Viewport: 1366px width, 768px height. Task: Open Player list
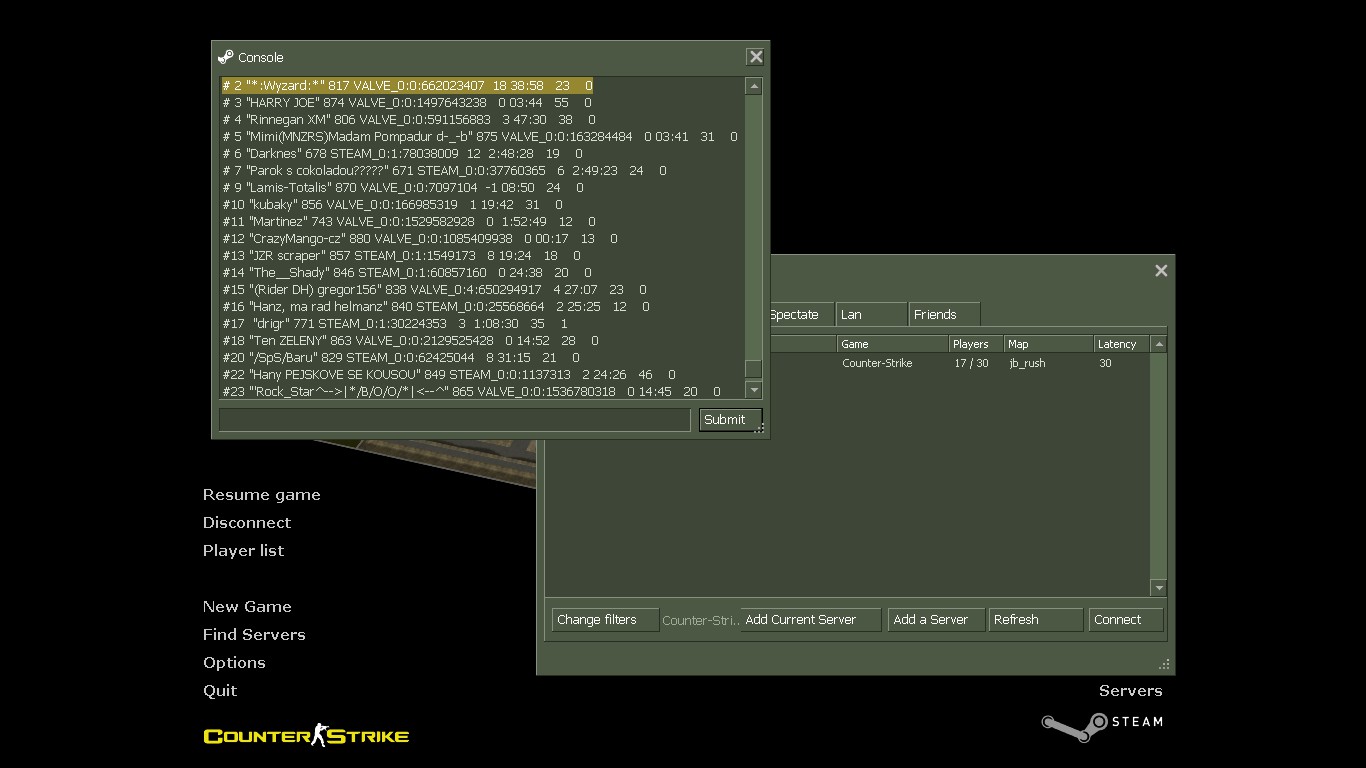pyautogui.click(x=243, y=551)
